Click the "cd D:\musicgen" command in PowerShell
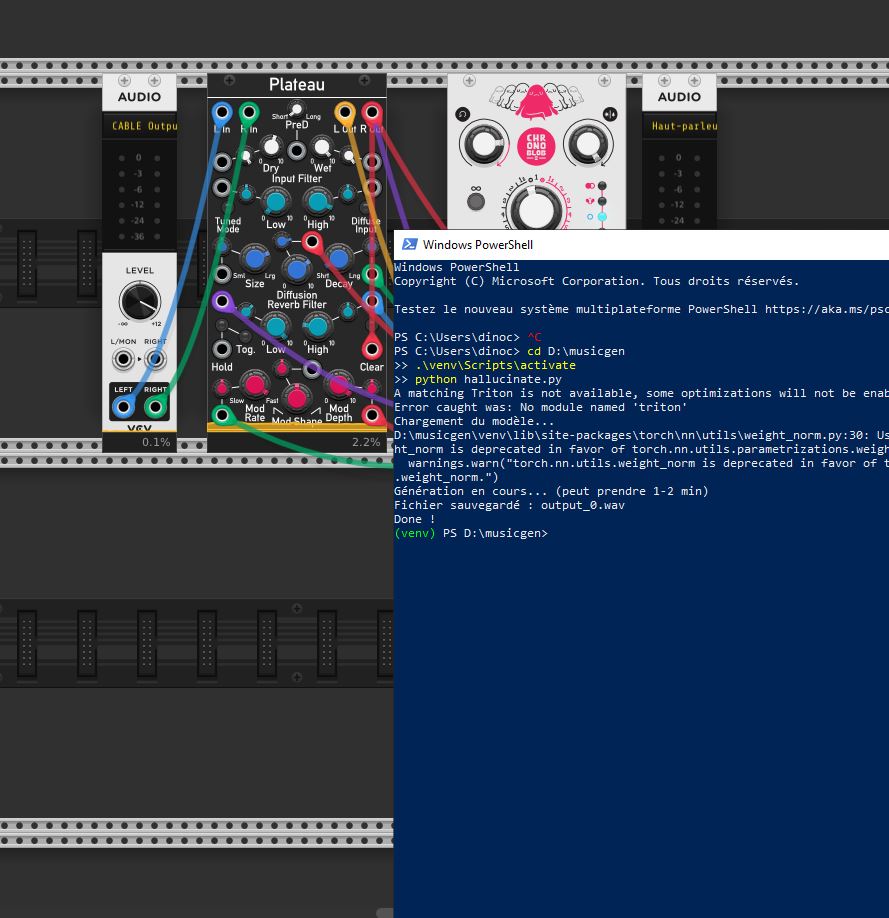889x918 pixels. (x=576, y=351)
